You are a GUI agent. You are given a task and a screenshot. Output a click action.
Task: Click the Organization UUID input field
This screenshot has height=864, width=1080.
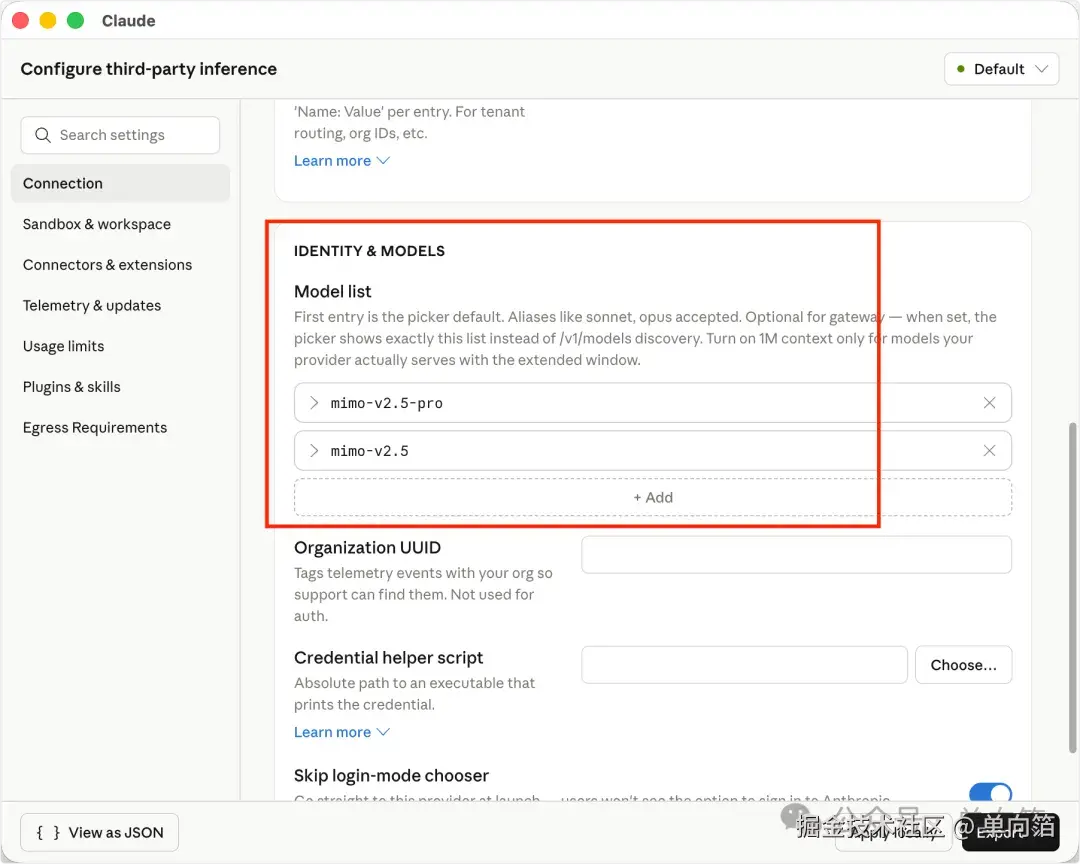pos(796,555)
